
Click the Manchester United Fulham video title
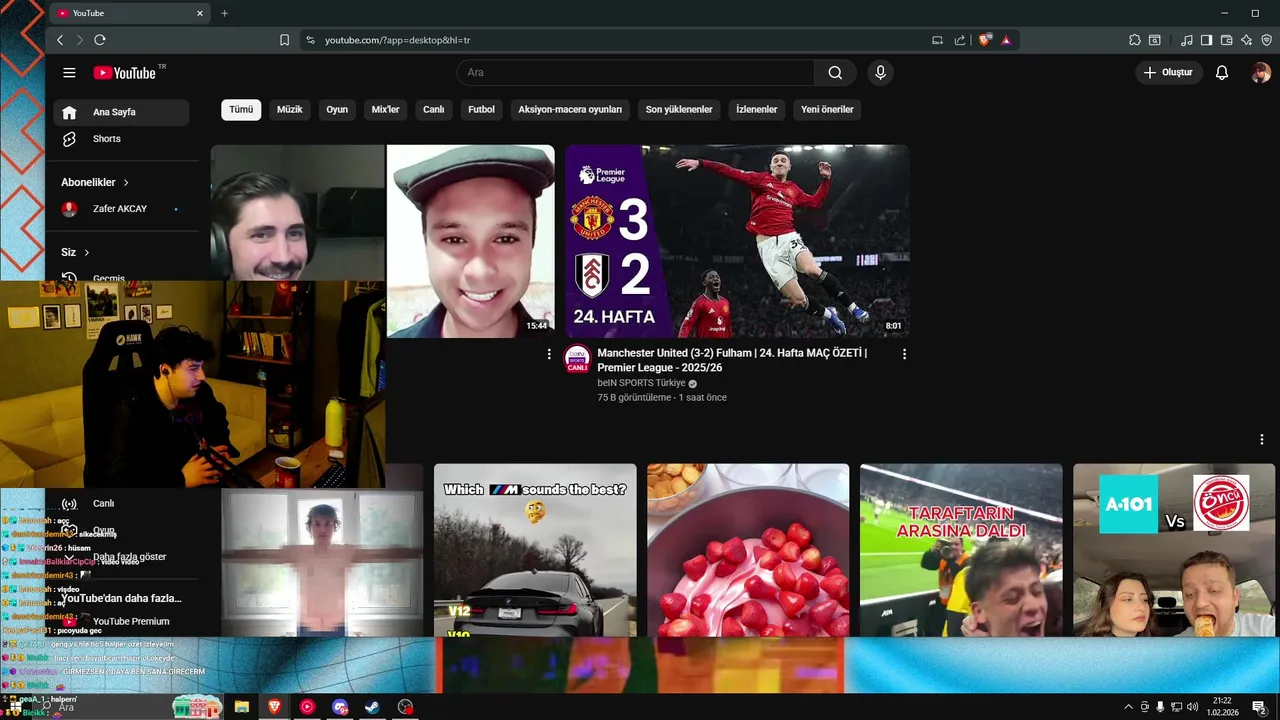click(732, 360)
